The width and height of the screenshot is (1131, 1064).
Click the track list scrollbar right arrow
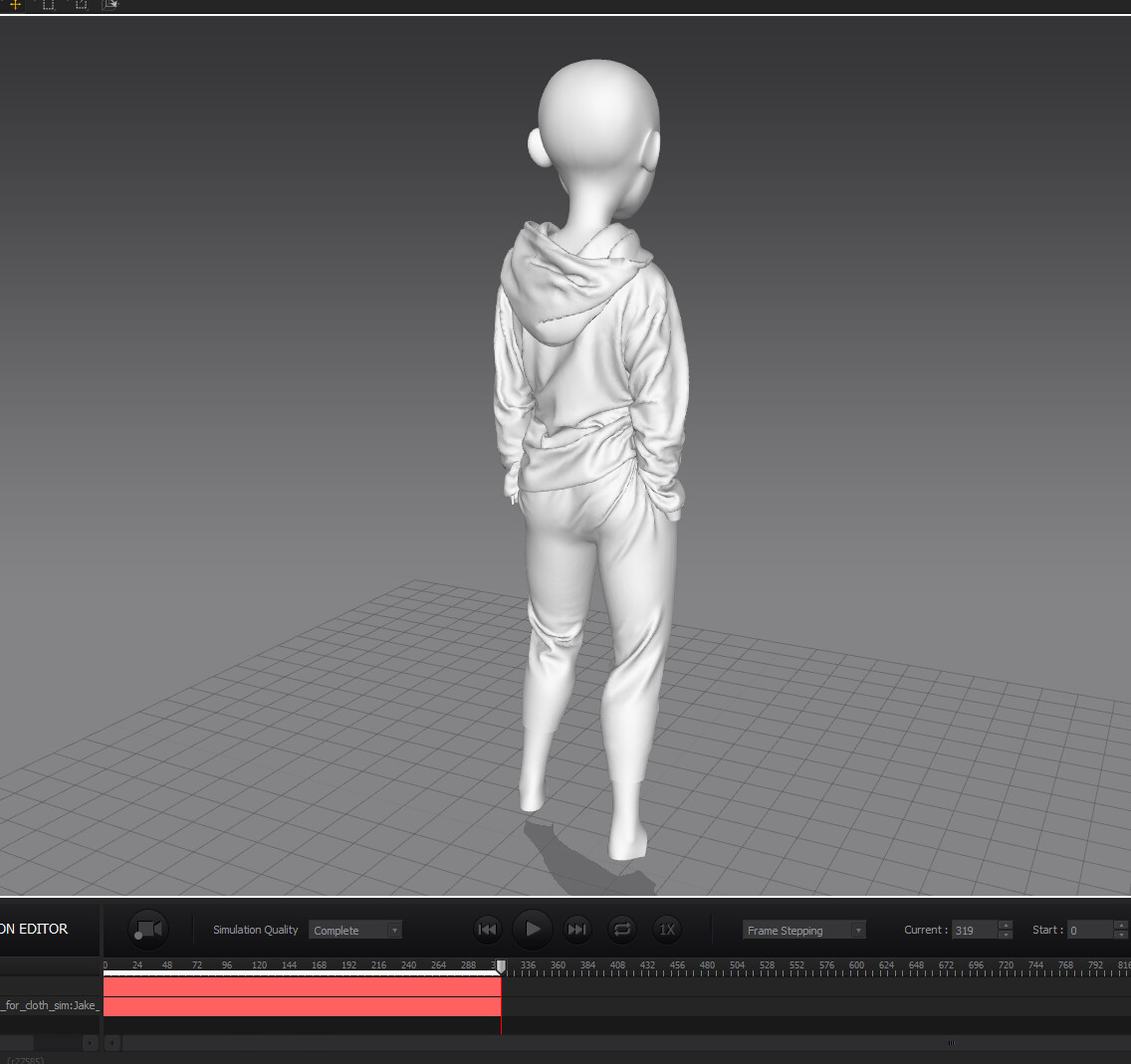(91, 1042)
